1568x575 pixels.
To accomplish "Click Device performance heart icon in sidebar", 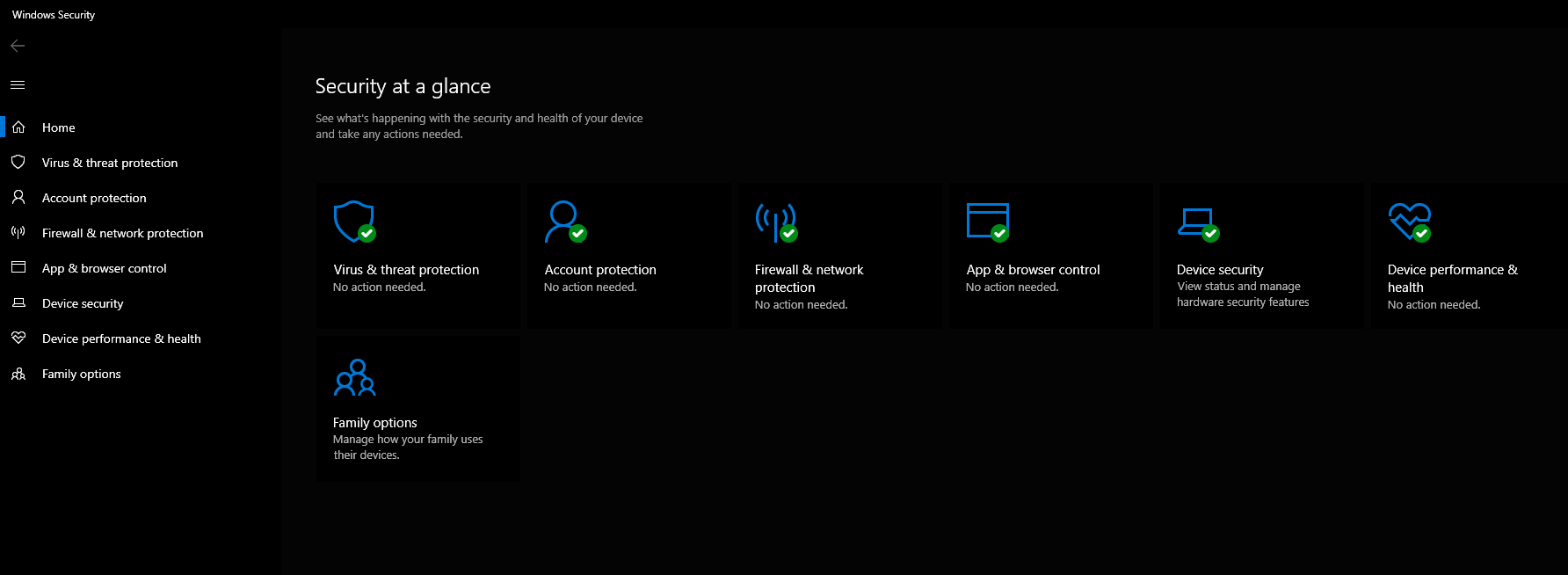I will point(18,338).
